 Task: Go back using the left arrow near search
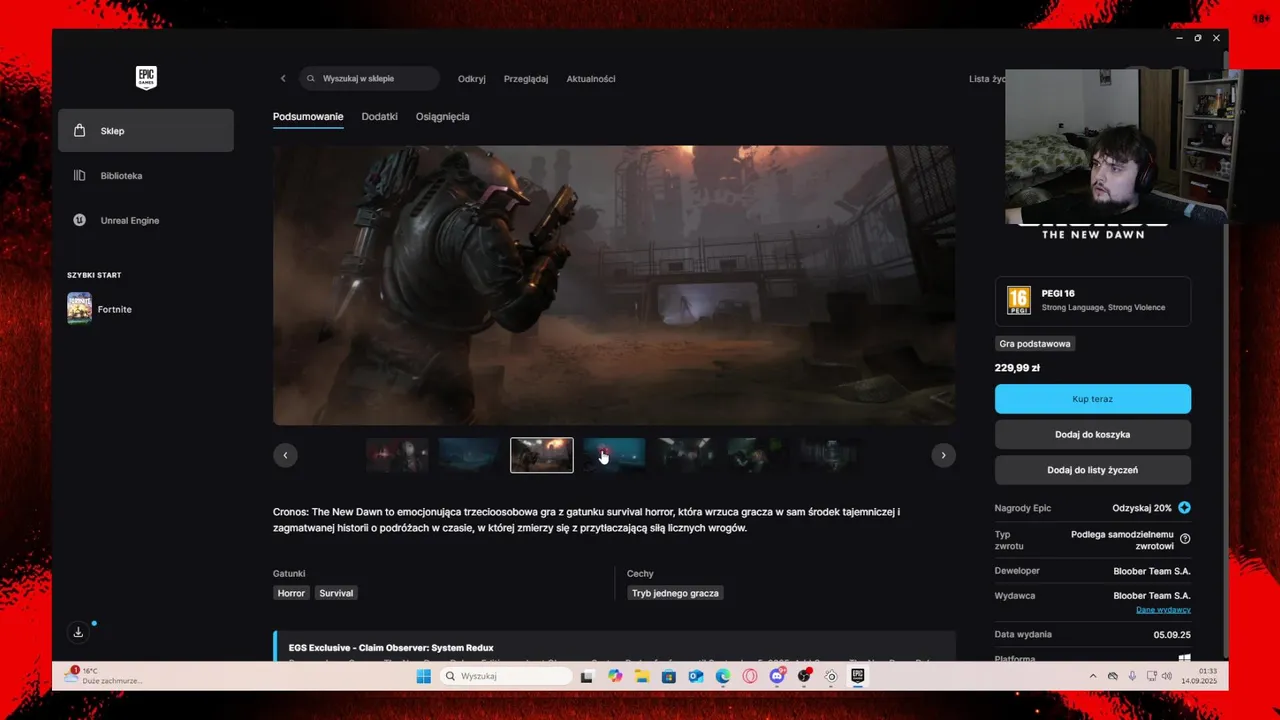pyautogui.click(x=283, y=79)
